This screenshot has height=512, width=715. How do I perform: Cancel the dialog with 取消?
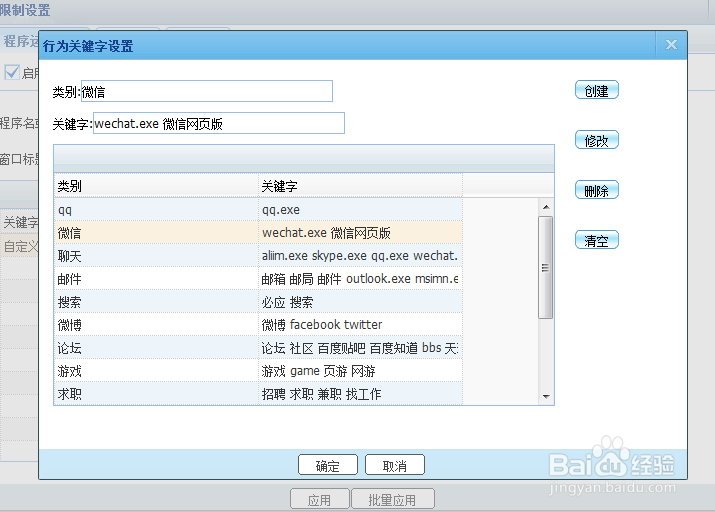tap(395, 465)
